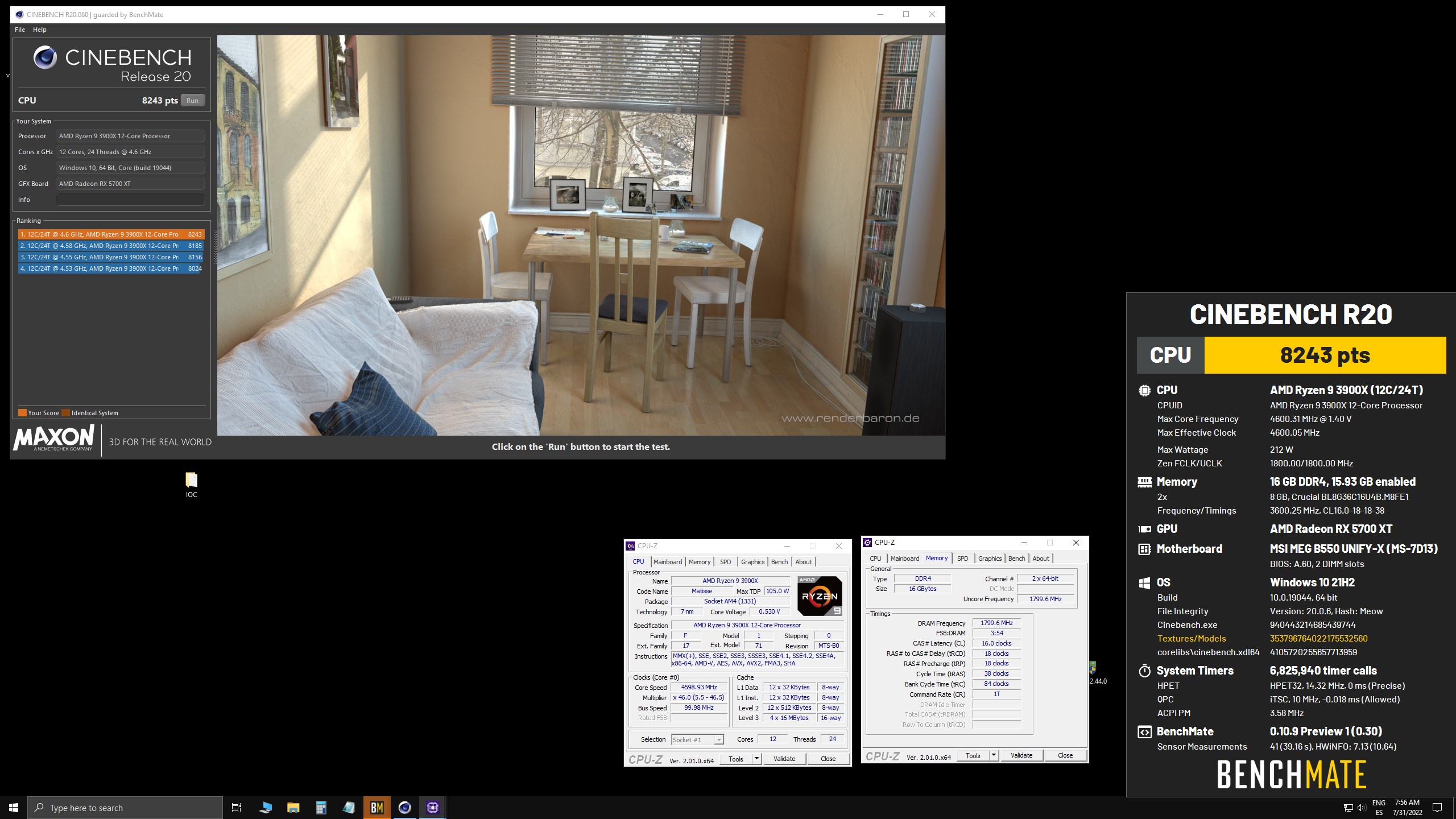Open the notification center in the taskbar corner
Viewport: 1456px width, 819px height.
tap(1437, 808)
